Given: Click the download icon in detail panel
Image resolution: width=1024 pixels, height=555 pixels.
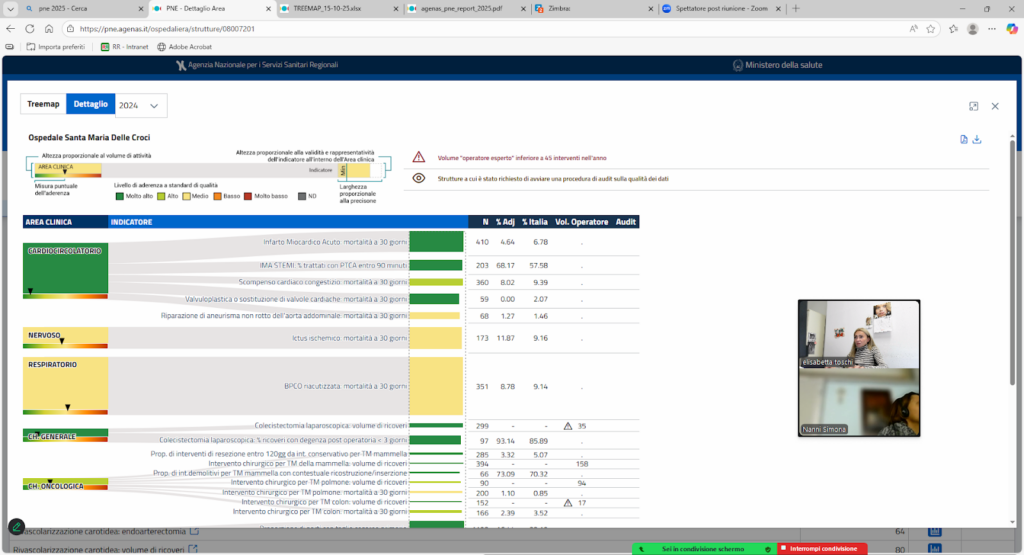Looking at the screenshot, I should (x=977, y=139).
